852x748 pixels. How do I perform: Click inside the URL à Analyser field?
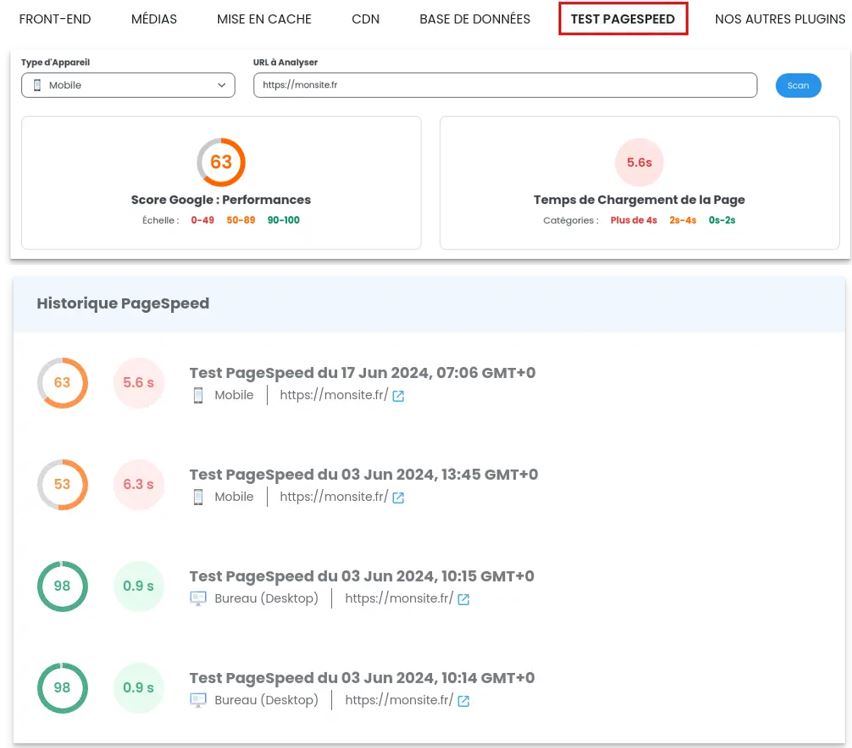[x=505, y=85]
